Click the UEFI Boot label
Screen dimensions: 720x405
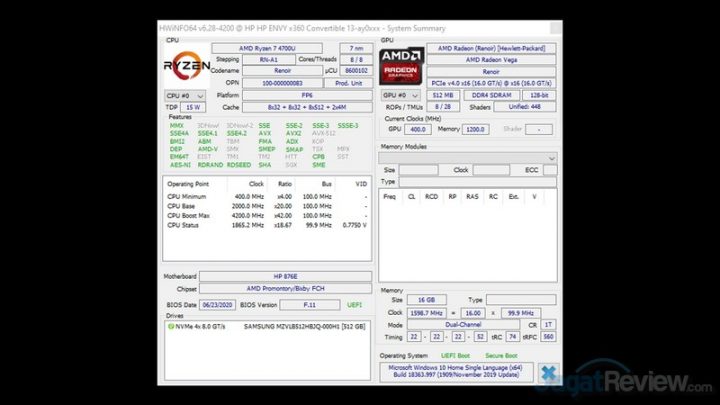click(455, 356)
